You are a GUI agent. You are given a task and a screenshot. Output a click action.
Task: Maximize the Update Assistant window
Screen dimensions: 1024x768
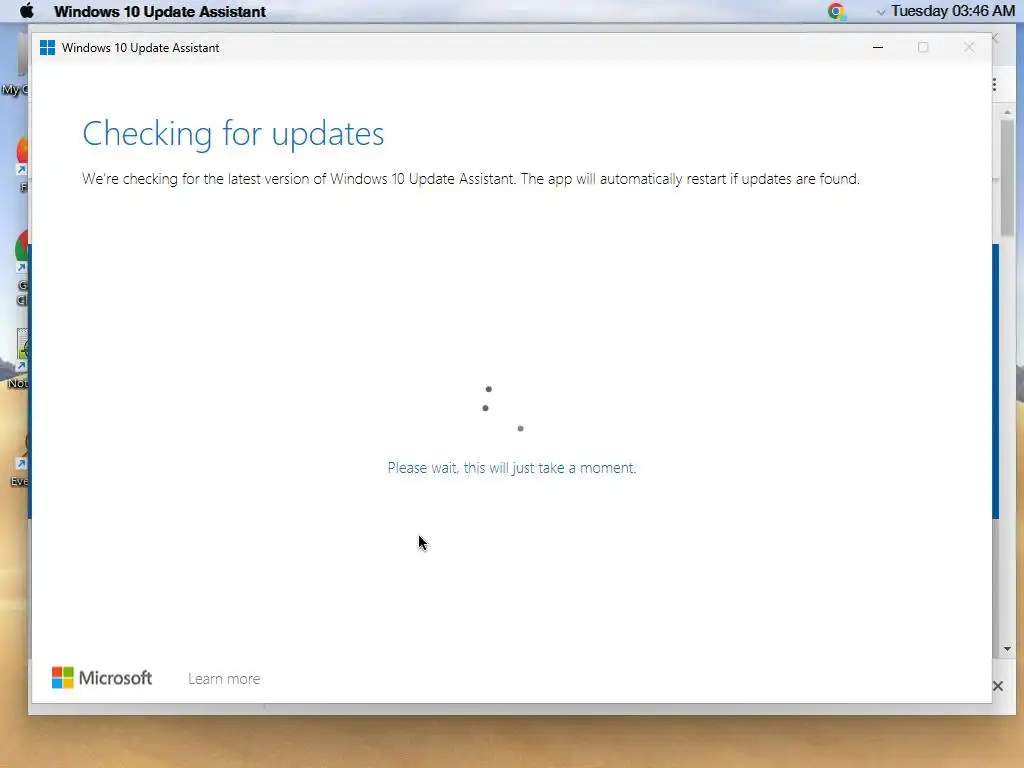coord(923,47)
